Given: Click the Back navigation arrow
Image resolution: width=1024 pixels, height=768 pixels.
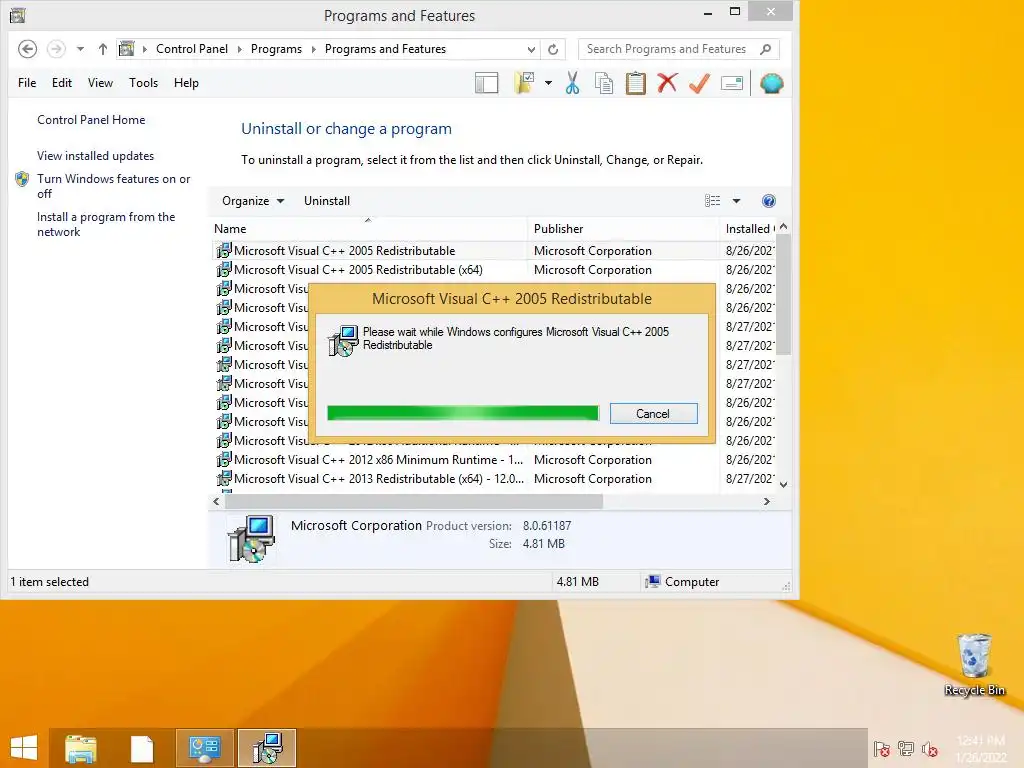Looking at the screenshot, I should point(27,49).
